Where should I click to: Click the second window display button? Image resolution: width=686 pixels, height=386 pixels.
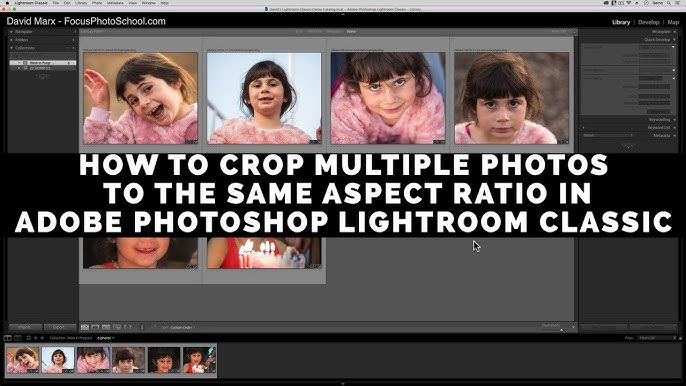point(18,338)
